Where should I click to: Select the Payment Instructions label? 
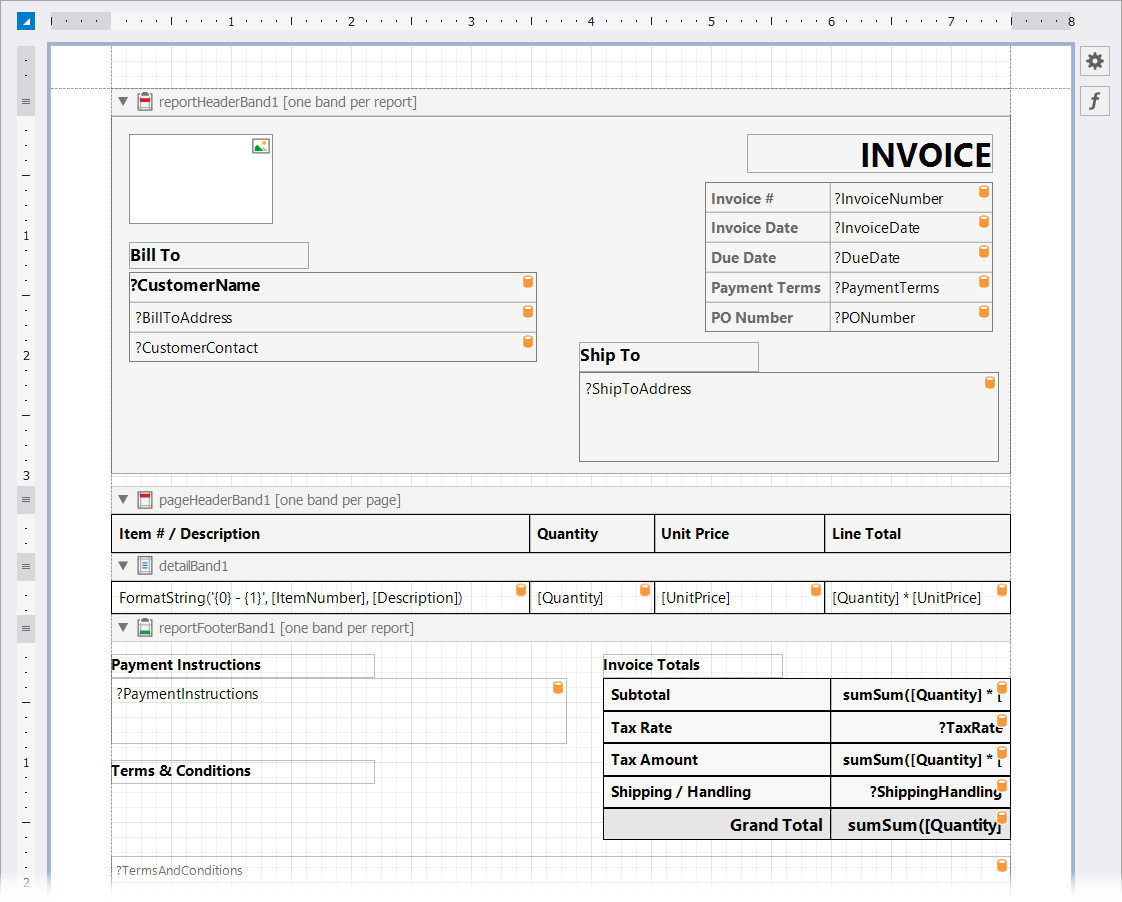pos(243,665)
